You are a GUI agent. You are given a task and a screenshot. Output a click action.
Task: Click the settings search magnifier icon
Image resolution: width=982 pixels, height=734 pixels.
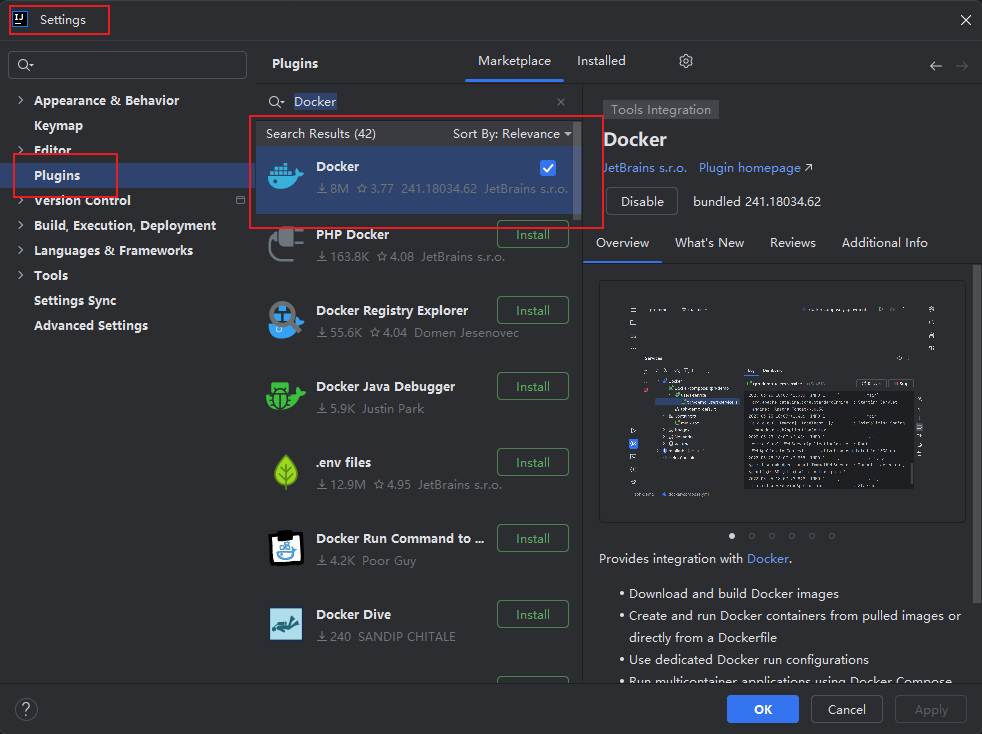click(x=25, y=65)
